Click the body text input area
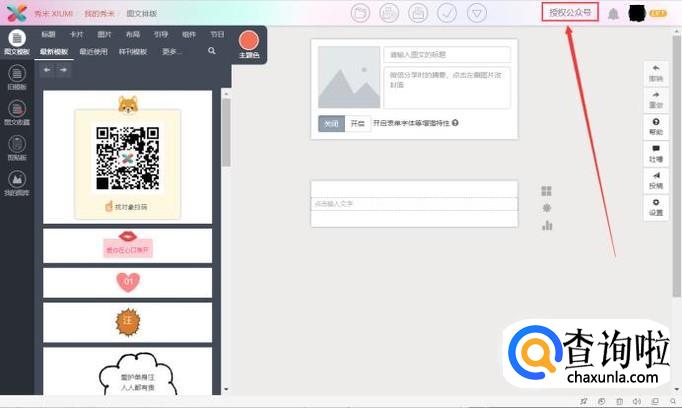Screen dimensions: 682x408 click(x=414, y=204)
